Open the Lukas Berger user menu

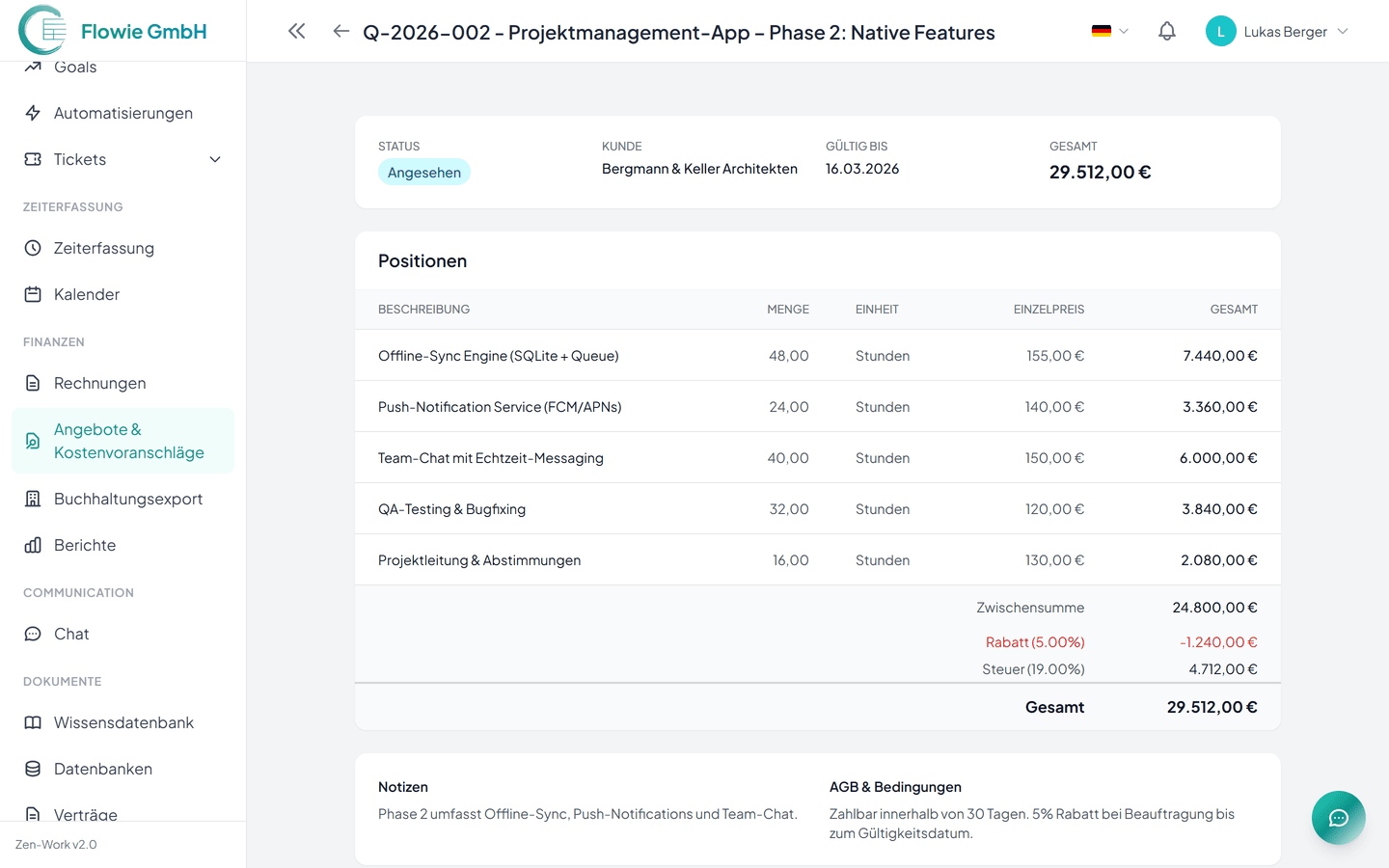click(1277, 32)
